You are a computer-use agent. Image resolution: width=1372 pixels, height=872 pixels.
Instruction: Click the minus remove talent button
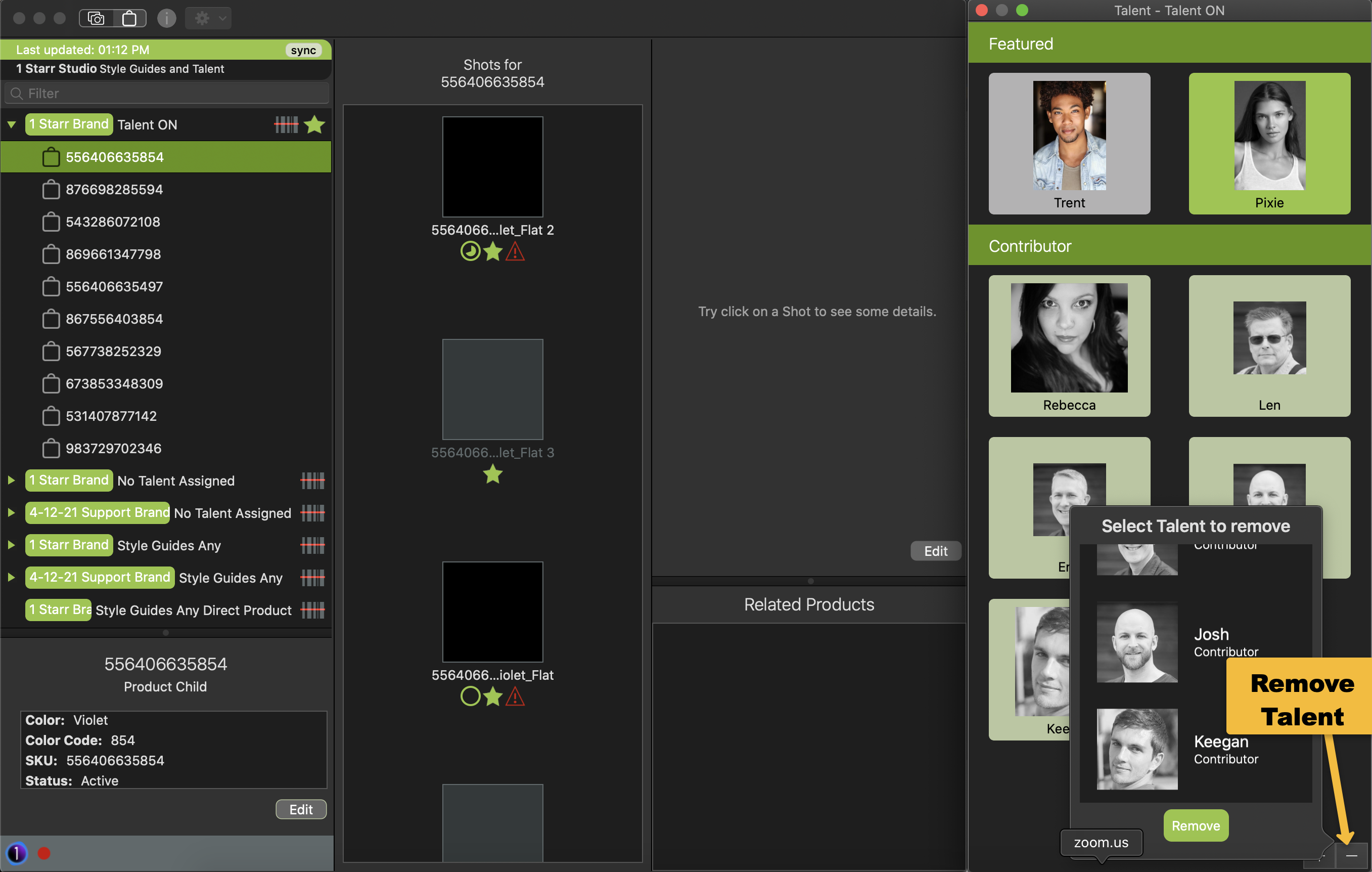(x=1351, y=855)
